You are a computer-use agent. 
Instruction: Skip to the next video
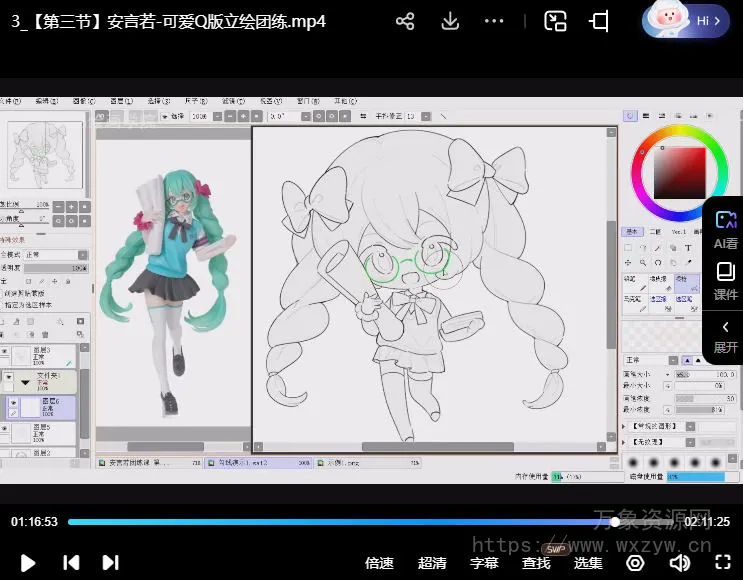pos(111,563)
